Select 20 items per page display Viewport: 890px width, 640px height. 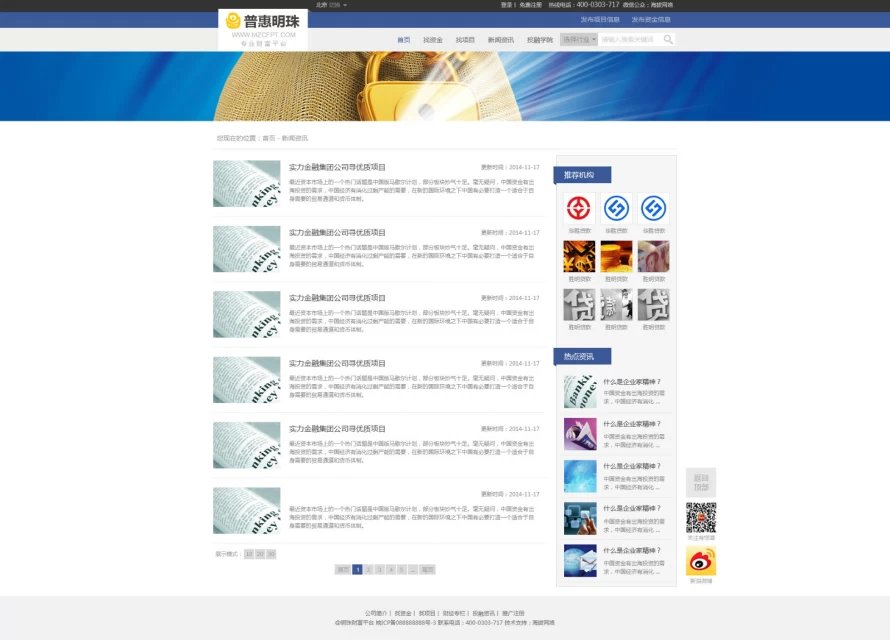tap(260, 553)
